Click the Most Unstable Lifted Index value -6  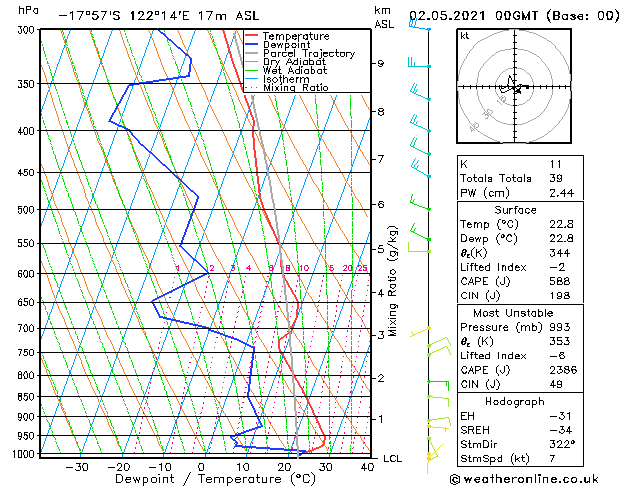pos(558,356)
